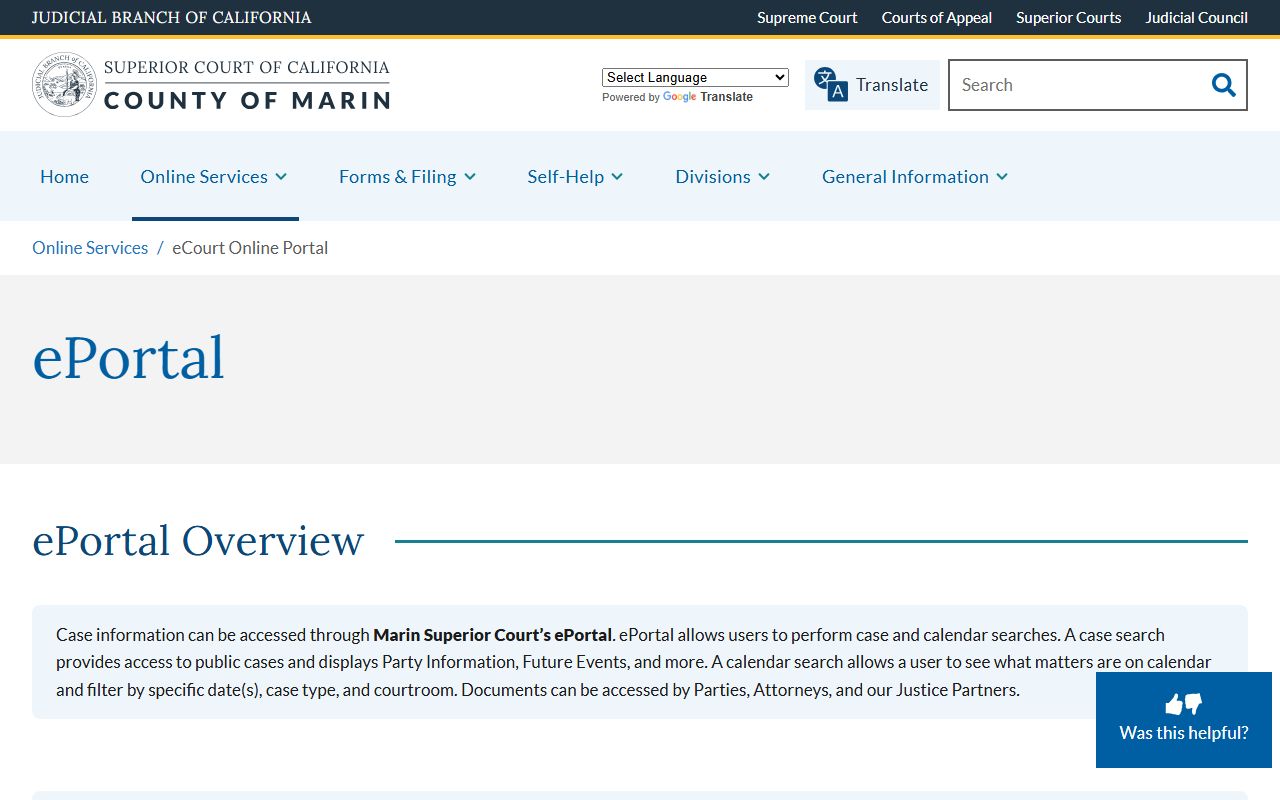Expand the Online Services menu
Viewport: 1280px width, 800px height.
214,176
